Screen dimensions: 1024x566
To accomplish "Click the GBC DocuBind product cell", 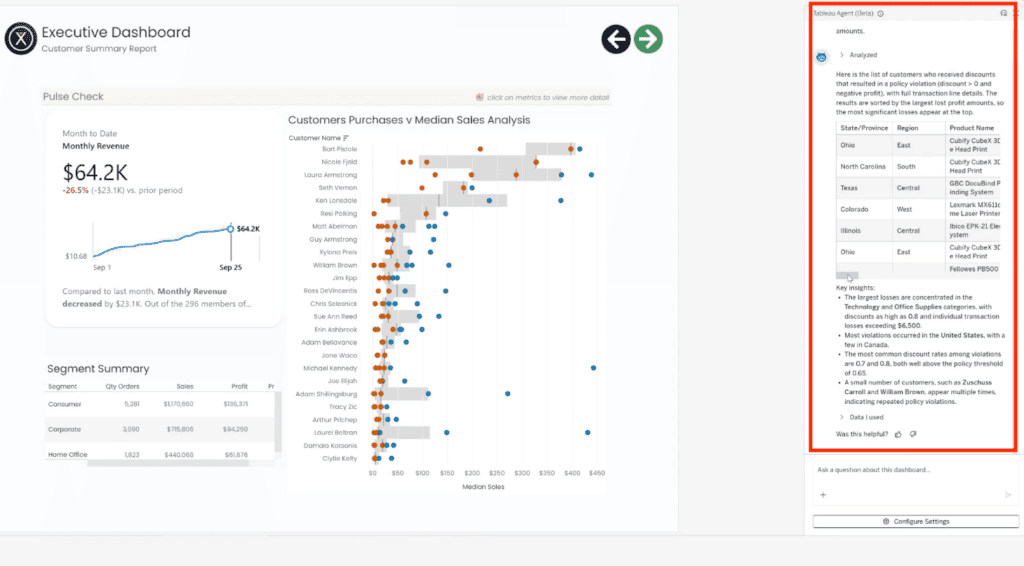I will click(x=973, y=188).
